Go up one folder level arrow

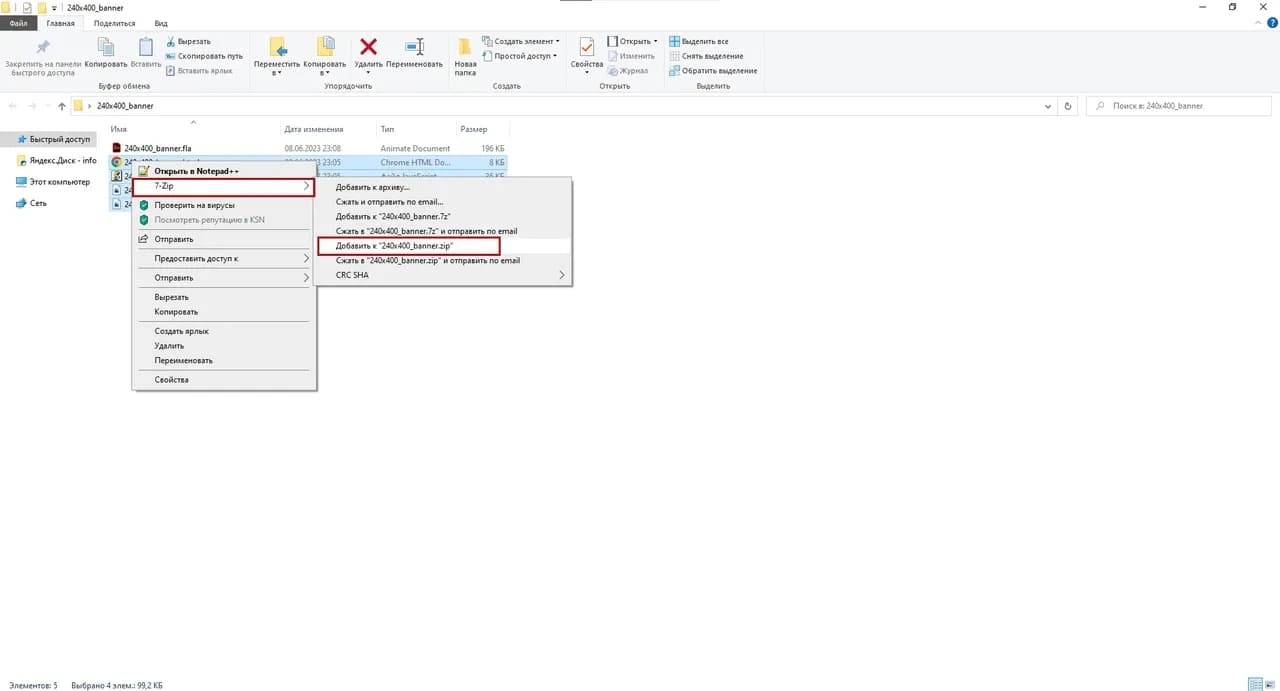[x=61, y=106]
